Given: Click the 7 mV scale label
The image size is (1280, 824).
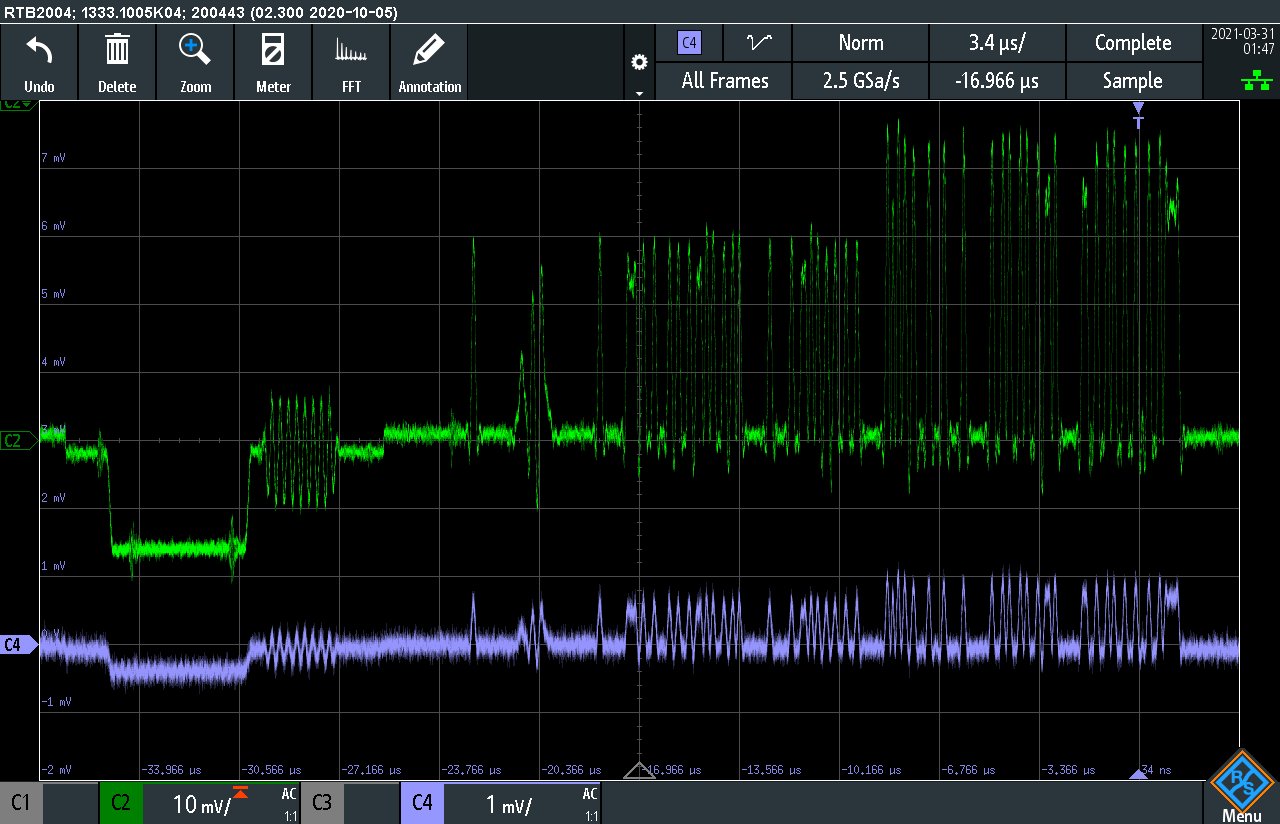Looking at the screenshot, I should [x=52, y=158].
